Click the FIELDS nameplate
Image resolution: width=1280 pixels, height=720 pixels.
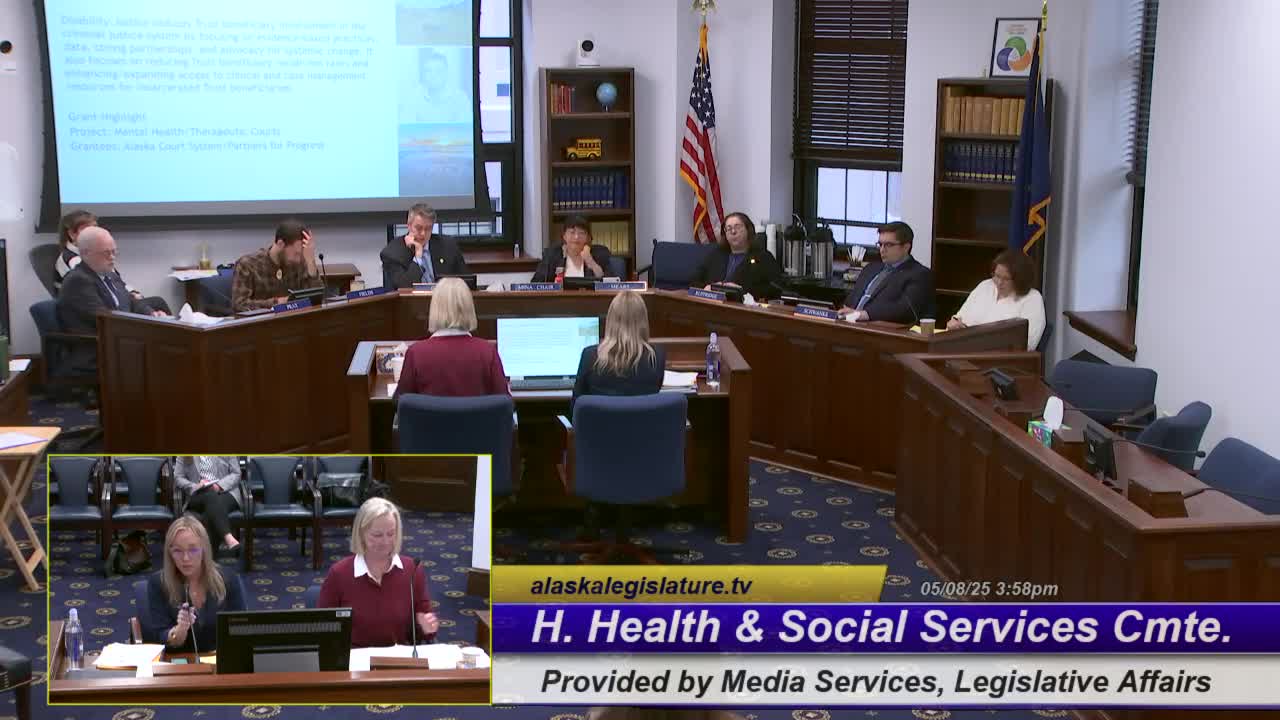365,293
